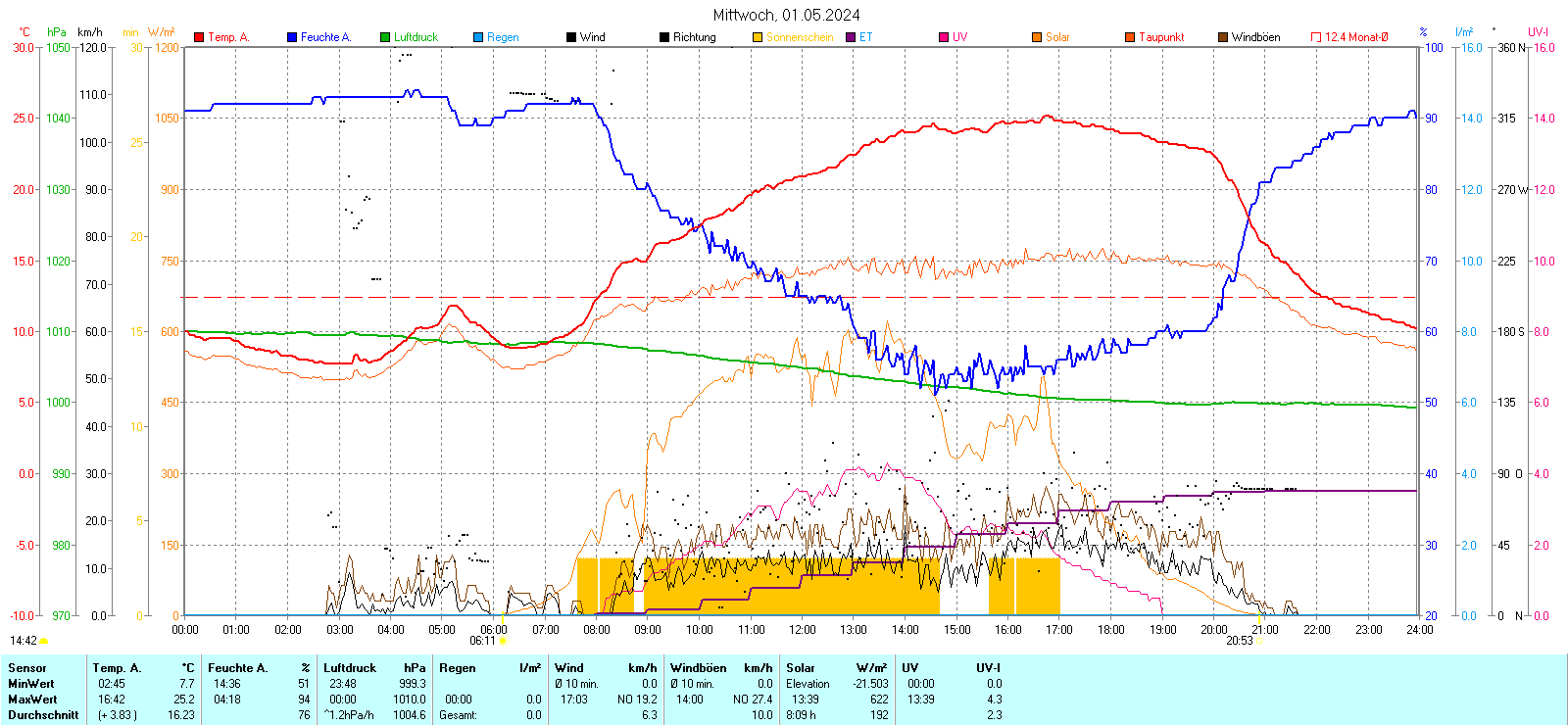The width and height of the screenshot is (1568, 725).
Task: Click the Durchschnitt row label
Action: [43, 715]
